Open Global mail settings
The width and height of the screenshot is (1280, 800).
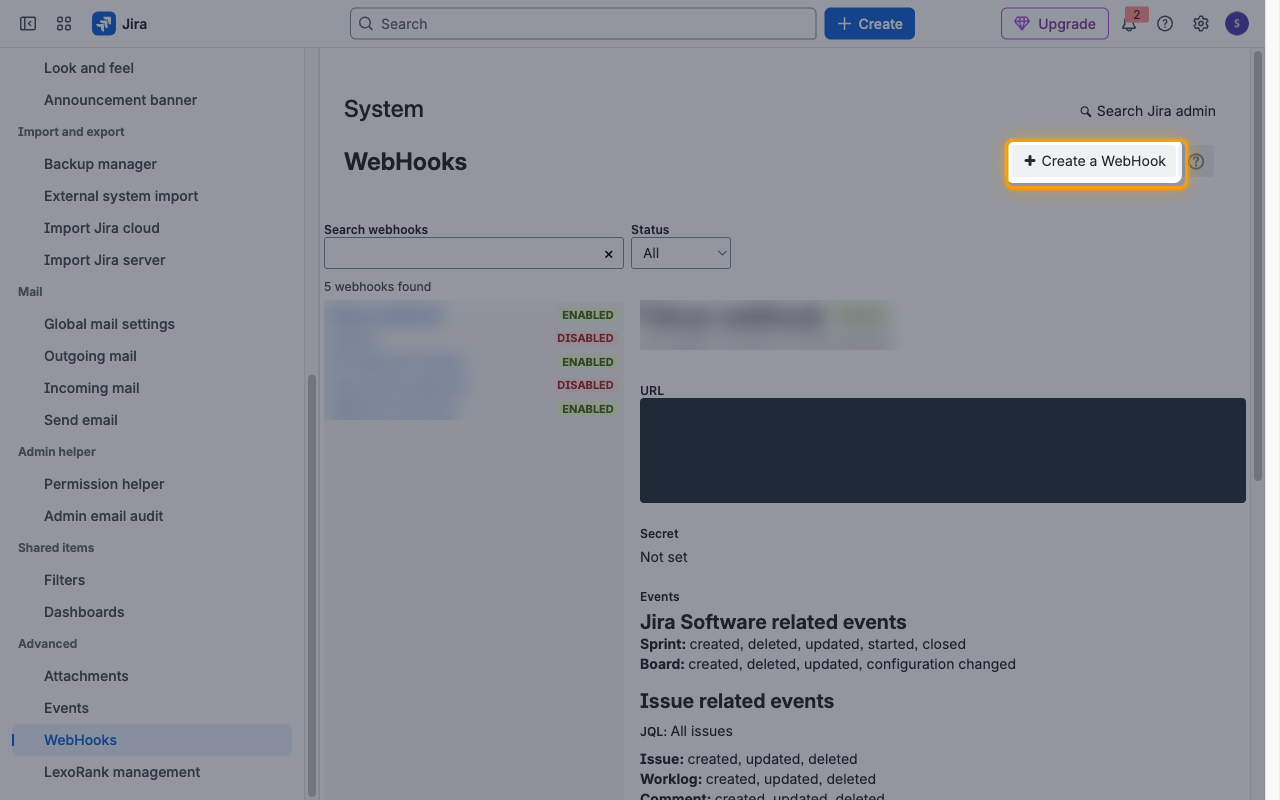click(x=109, y=324)
